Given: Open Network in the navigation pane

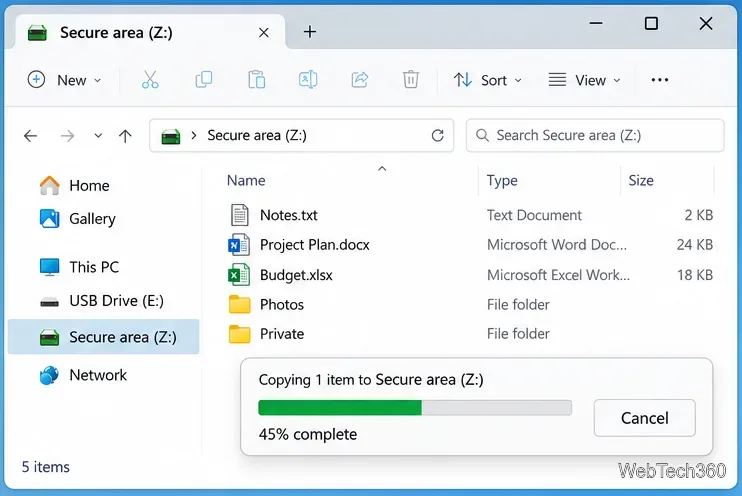Looking at the screenshot, I should click(83, 375).
